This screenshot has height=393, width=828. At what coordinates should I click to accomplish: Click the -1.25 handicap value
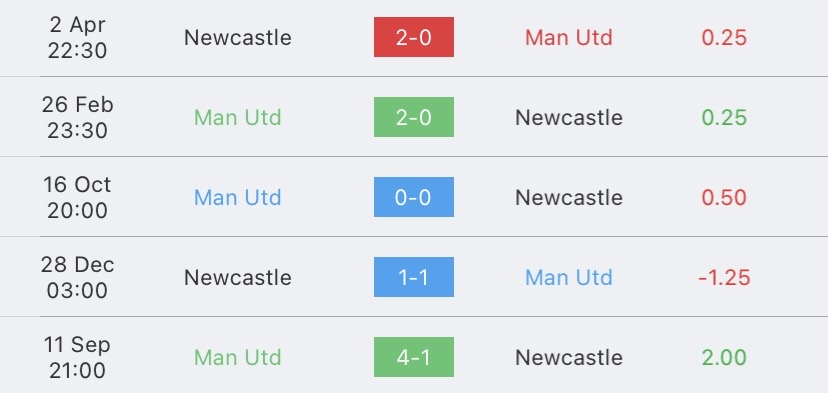(x=724, y=277)
